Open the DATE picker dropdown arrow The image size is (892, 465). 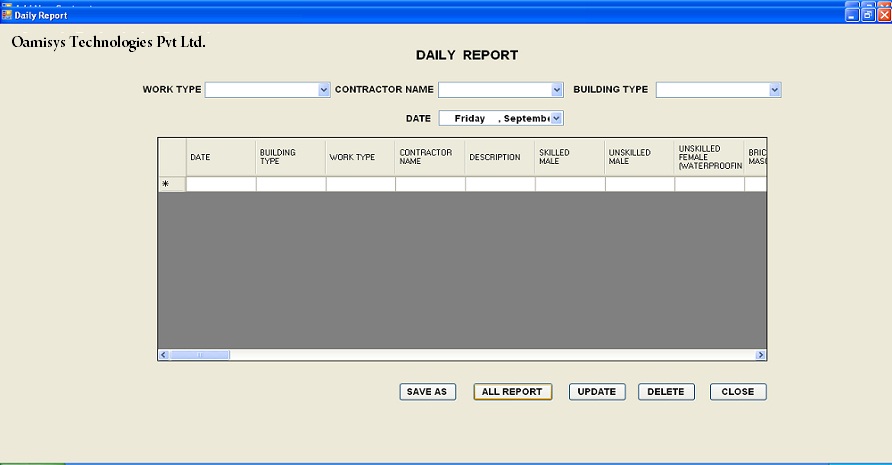tap(557, 118)
